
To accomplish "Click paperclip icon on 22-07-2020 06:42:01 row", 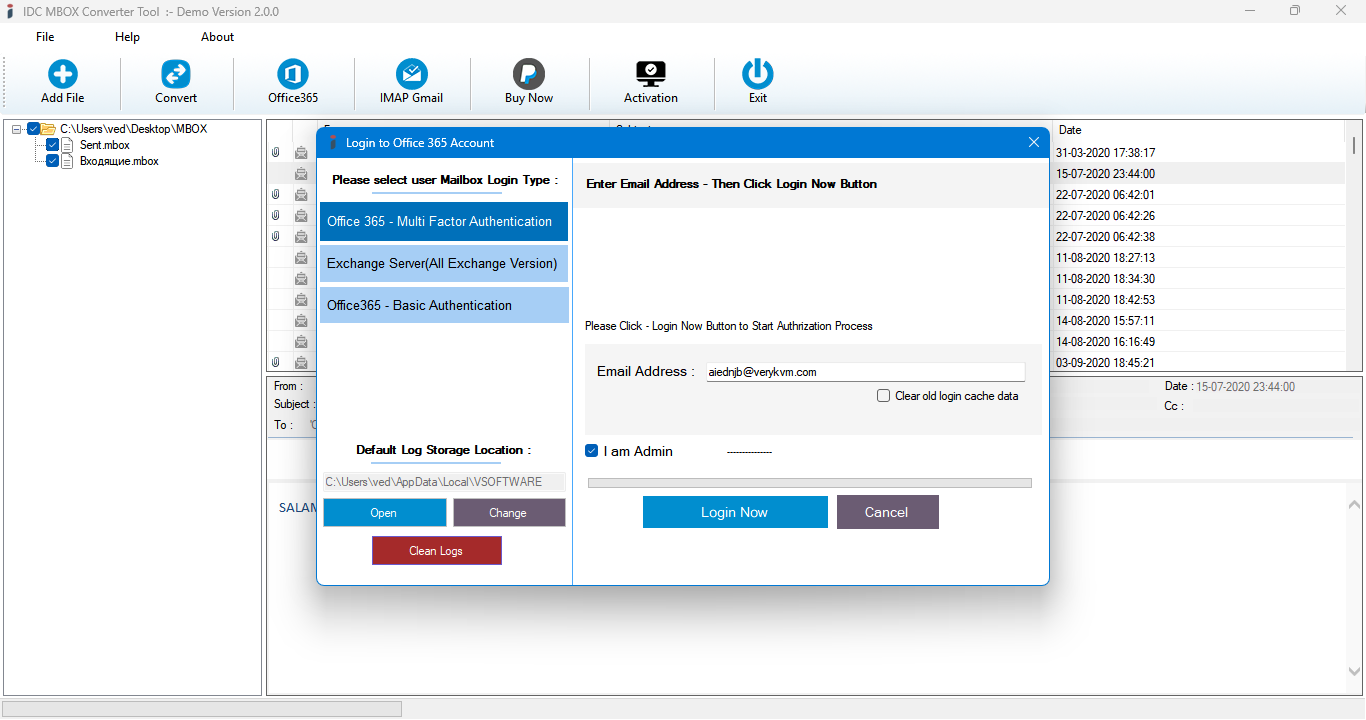I will pos(276,195).
